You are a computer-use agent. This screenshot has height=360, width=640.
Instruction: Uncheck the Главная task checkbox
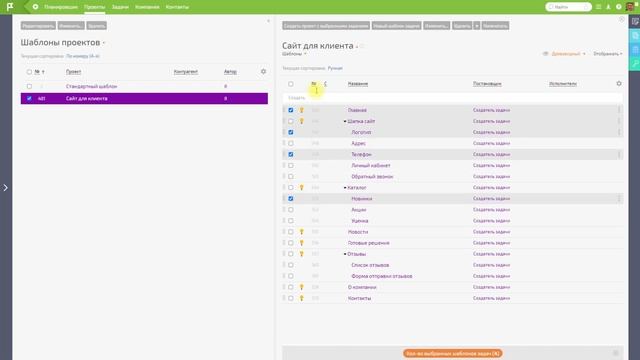[x=291, y=110]
